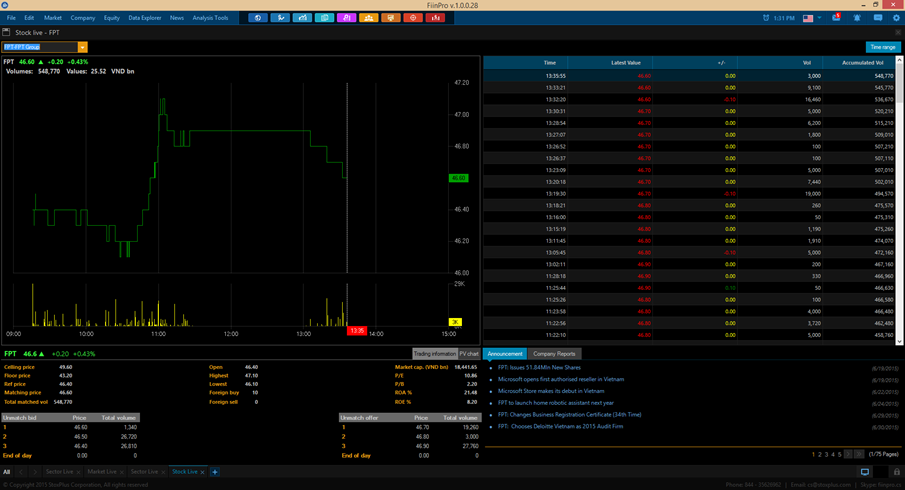Open the Company menu
Viewport: 905px width, 490px height.
(x=83, y=18)
